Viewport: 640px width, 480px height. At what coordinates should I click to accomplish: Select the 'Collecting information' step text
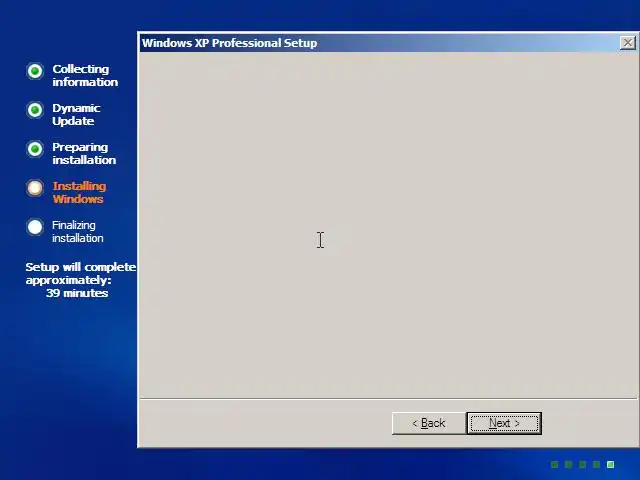pos(85,76)
